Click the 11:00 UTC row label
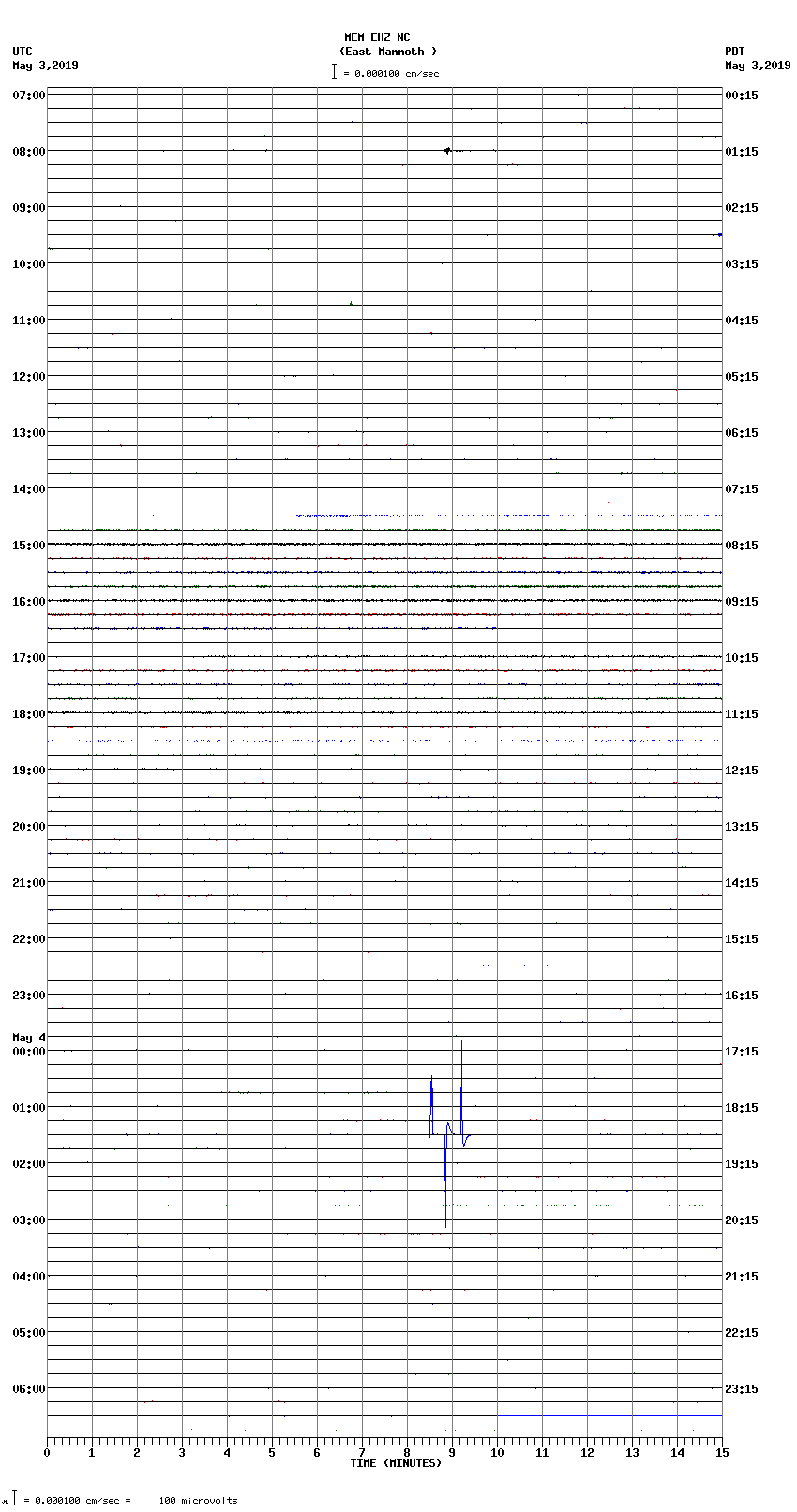 point(29,321)
